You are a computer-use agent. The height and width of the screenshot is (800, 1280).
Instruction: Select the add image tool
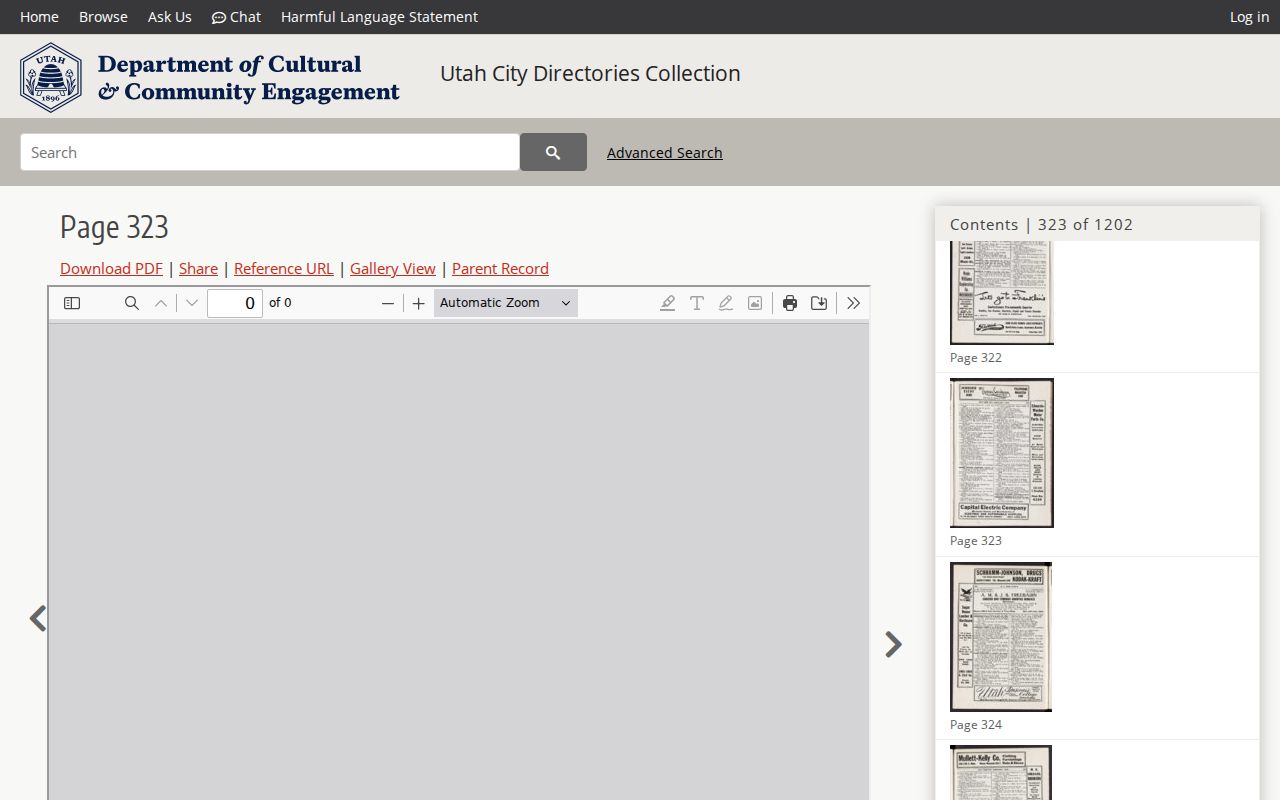point(755,303)
